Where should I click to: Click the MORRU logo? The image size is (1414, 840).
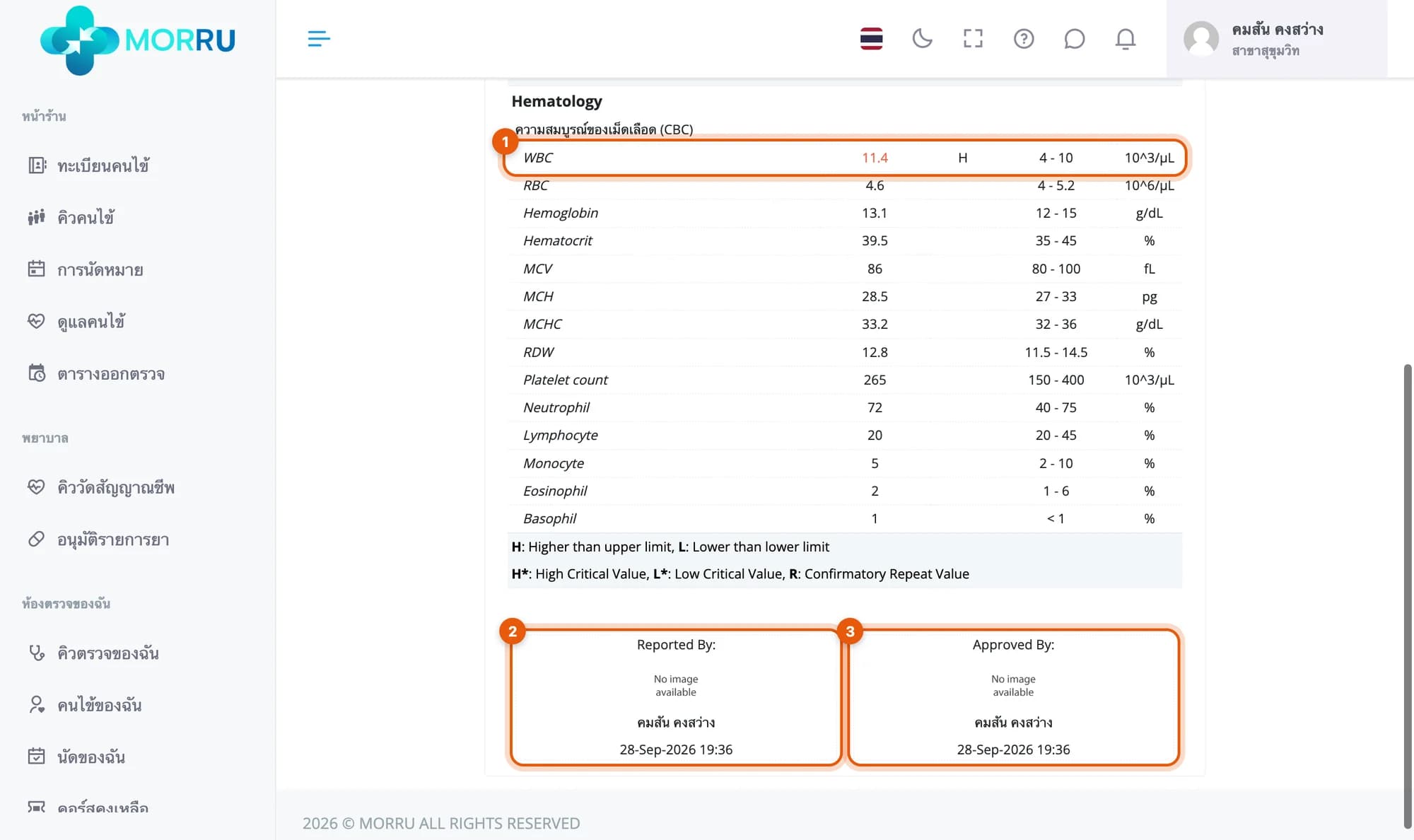(x=137, y=40)
